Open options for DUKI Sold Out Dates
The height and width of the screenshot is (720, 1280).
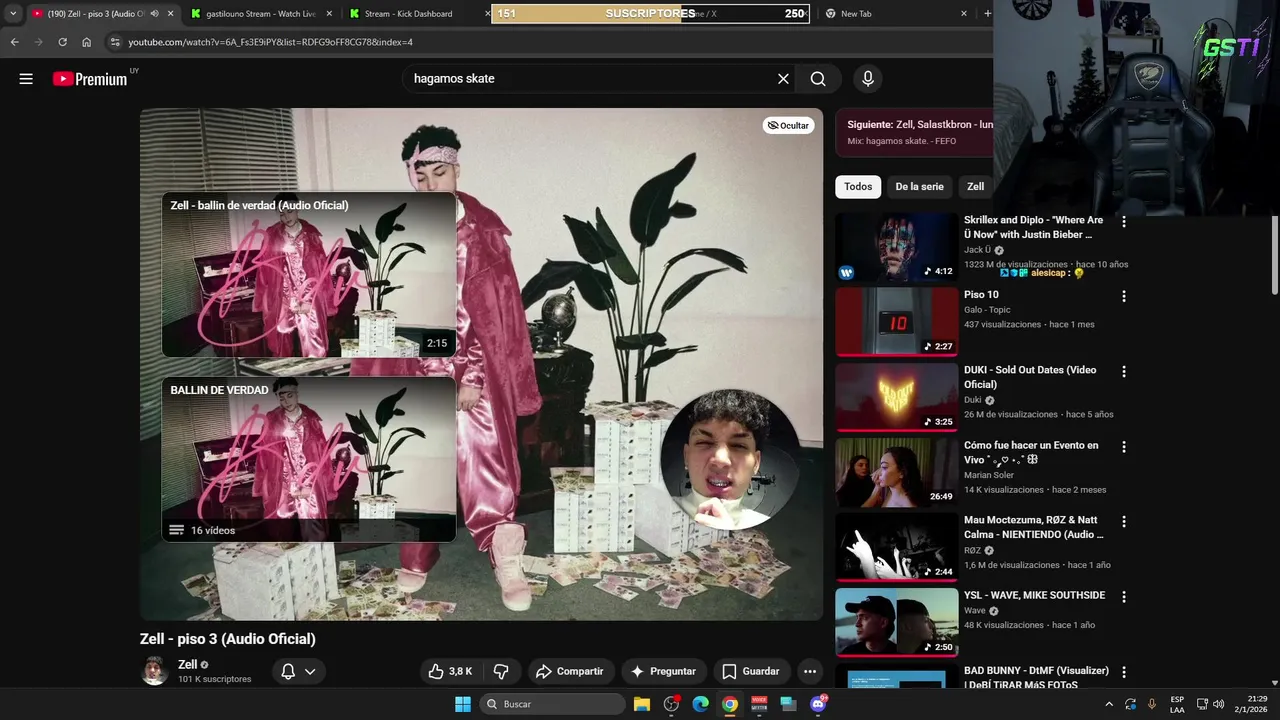point(1124,372)
